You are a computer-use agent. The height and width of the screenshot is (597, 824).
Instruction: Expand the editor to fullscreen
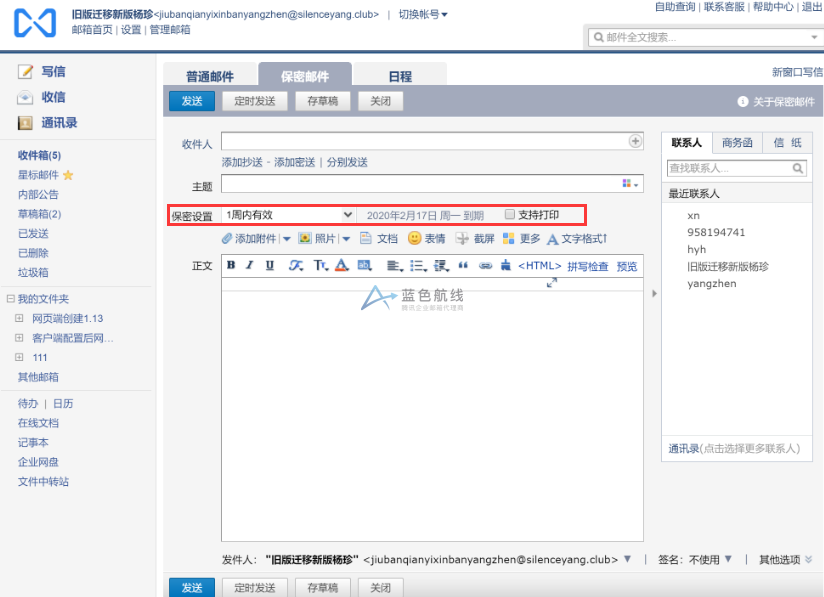552,283
